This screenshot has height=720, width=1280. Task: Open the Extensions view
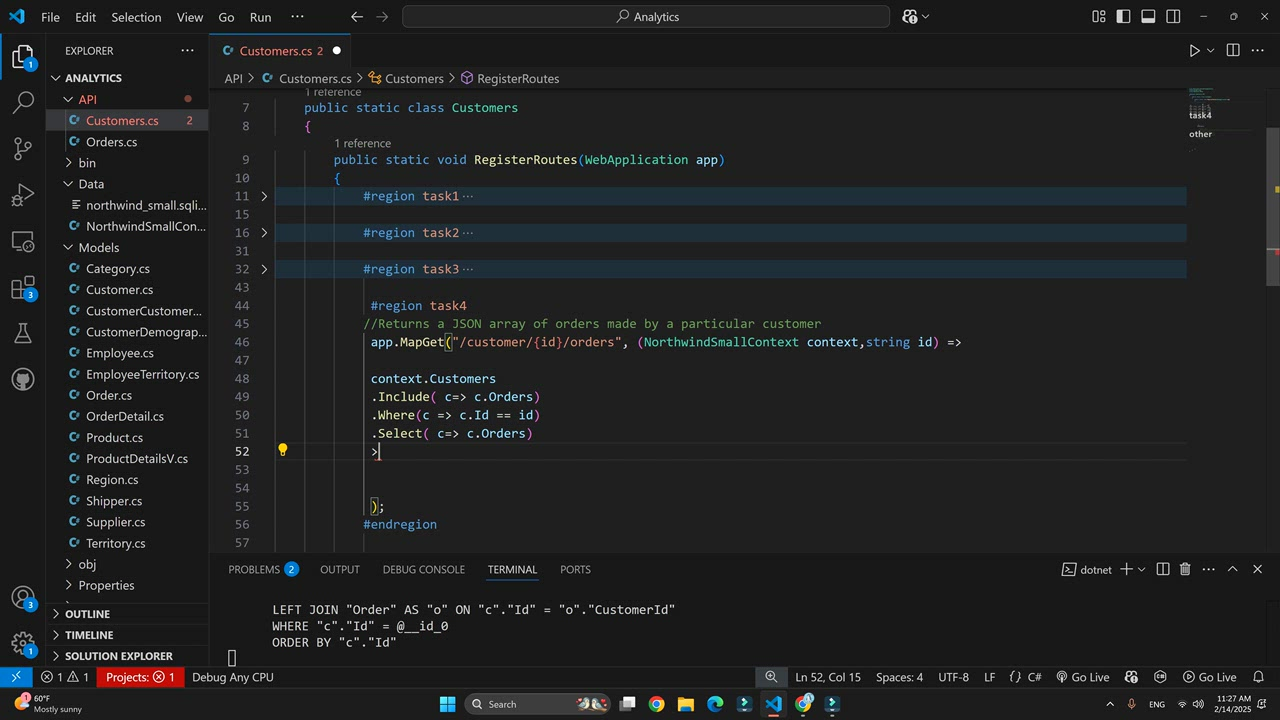[x=22, y=289]
